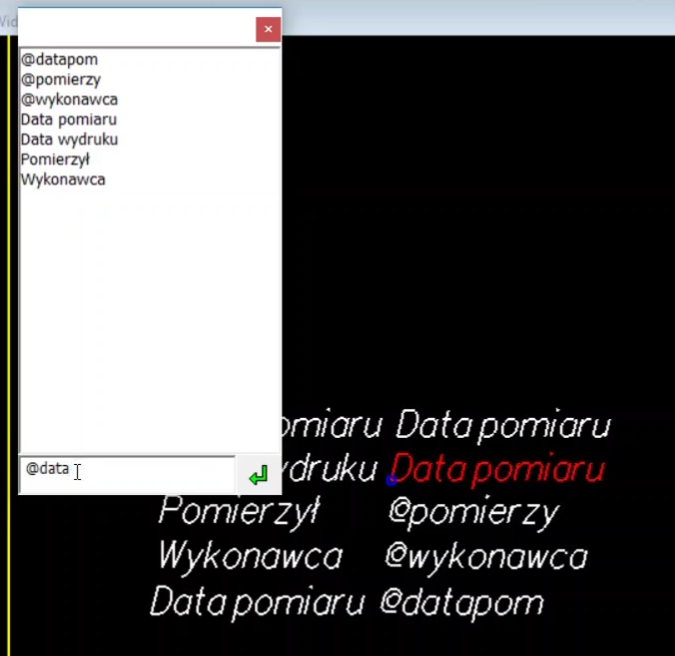675x656 pixels.
Task: Select Data pomiaru text left of @datapom
Action: coord(257,602)
